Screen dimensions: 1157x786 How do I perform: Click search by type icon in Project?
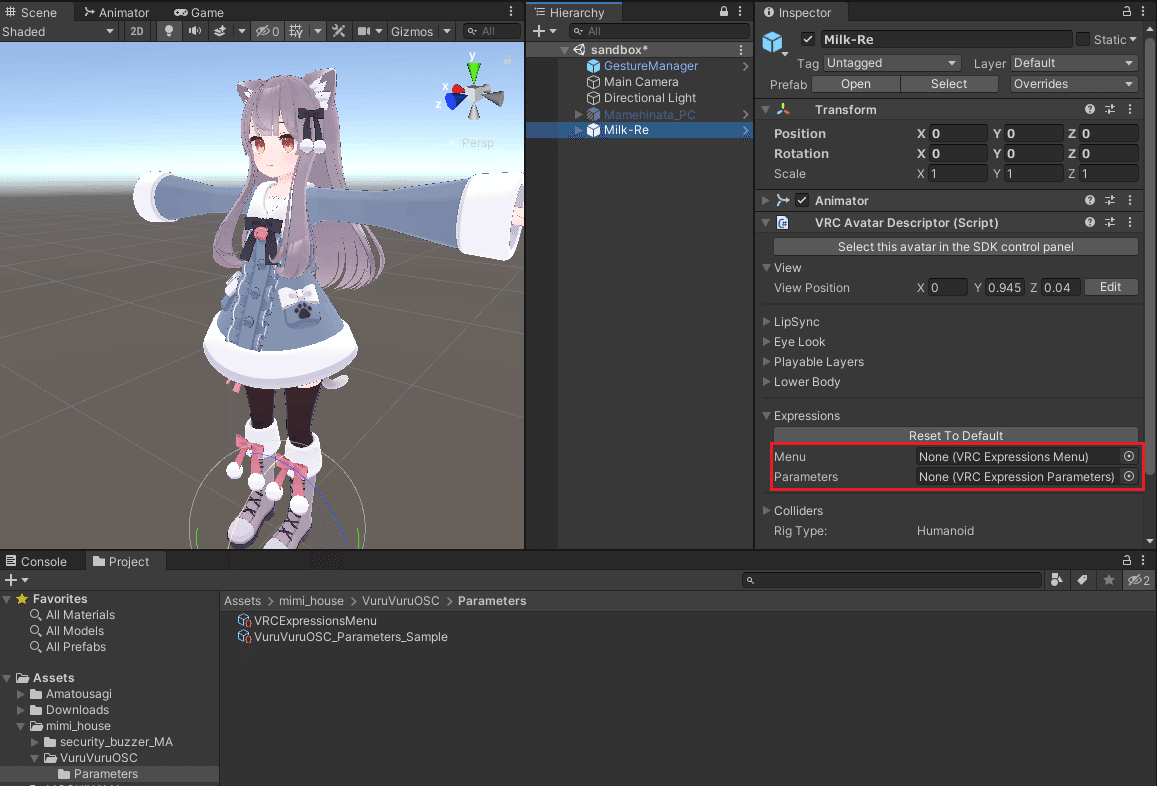[1057, 580]
